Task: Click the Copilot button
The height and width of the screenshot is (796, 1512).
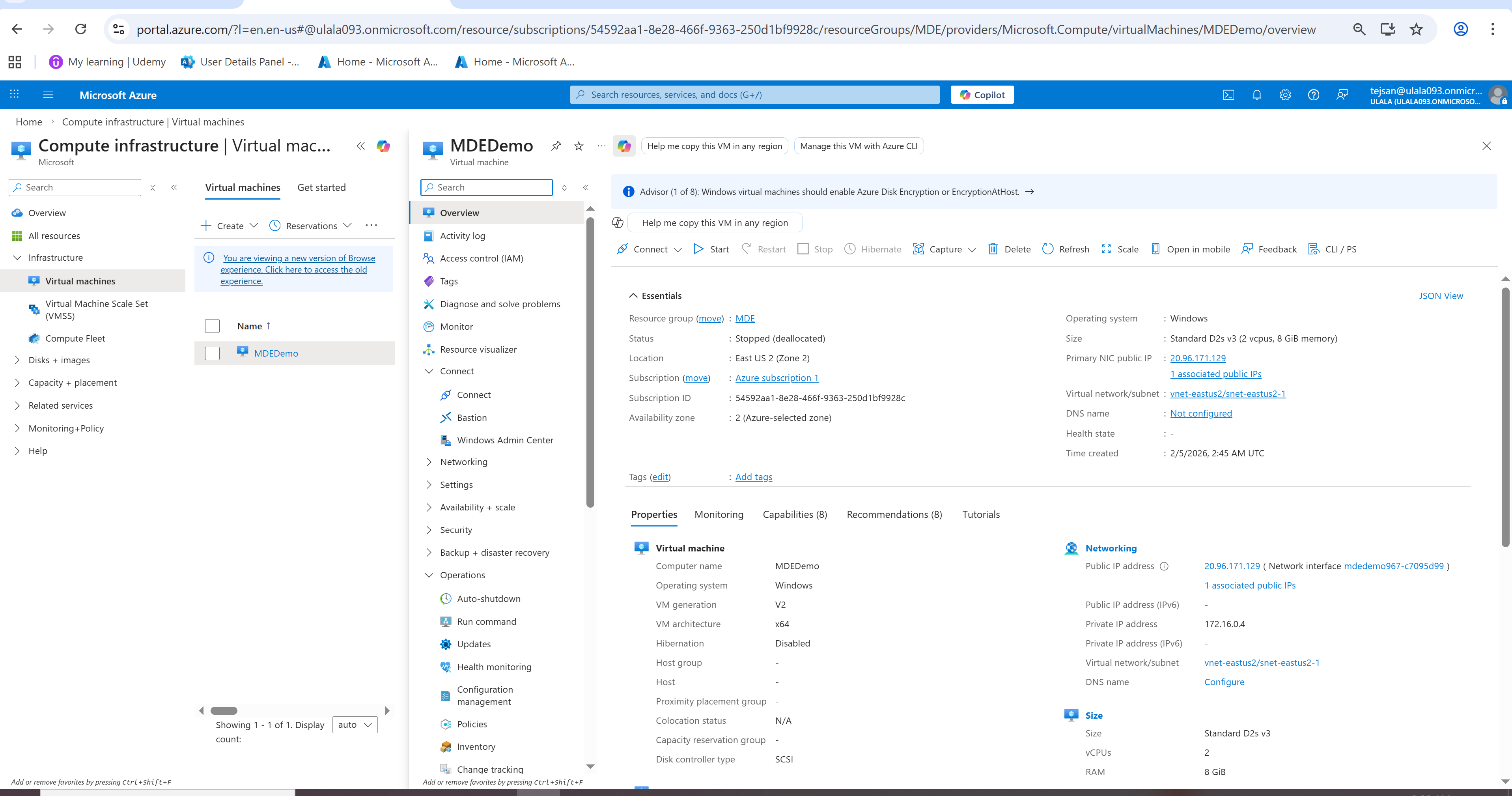Action: (982, 95)
